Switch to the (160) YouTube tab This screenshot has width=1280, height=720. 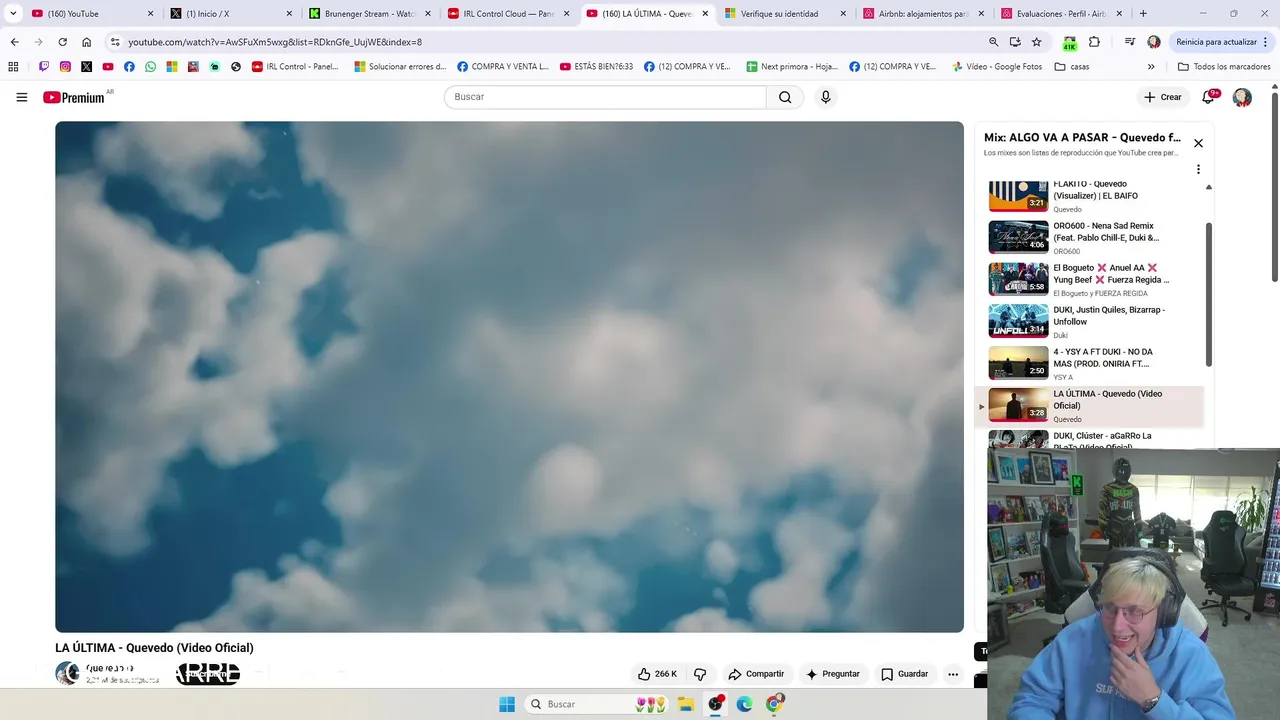click(90, 14)
